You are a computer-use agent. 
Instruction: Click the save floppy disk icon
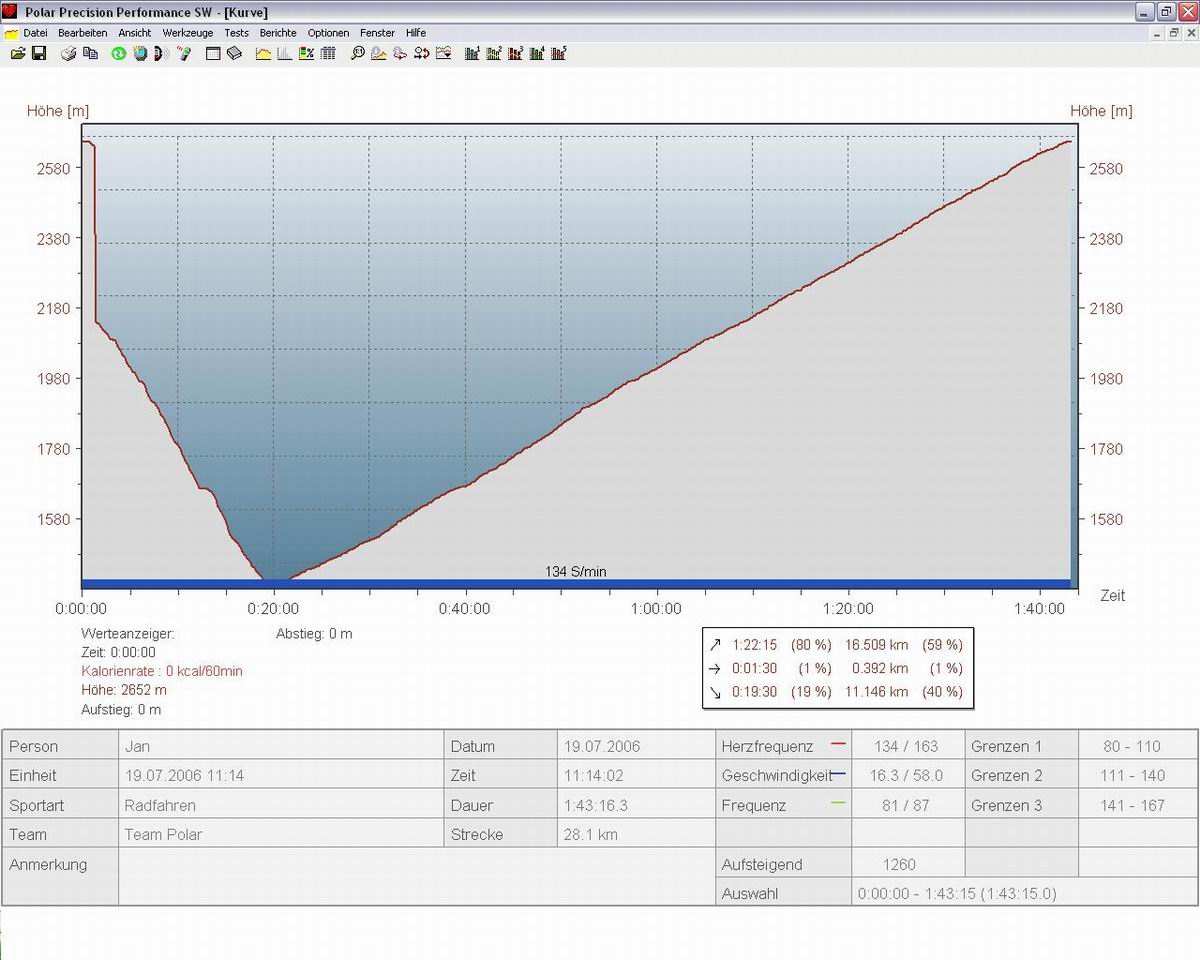click(39, 53)
